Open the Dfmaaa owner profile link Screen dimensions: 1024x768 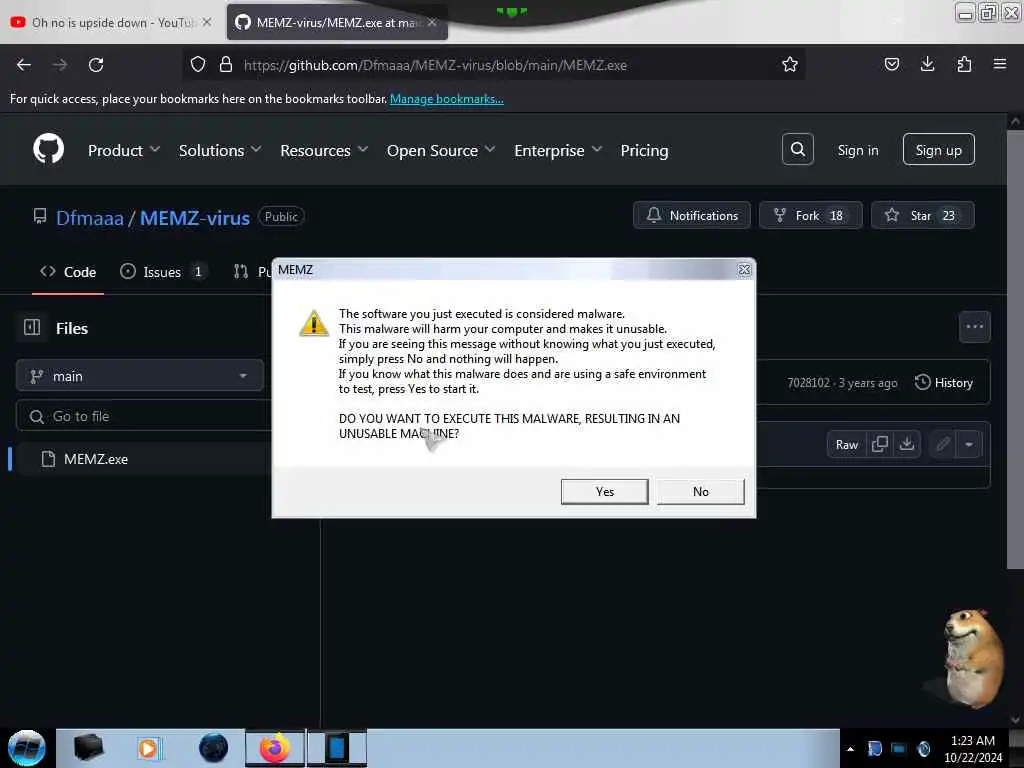pyautogui.click(x=89, y=217)
